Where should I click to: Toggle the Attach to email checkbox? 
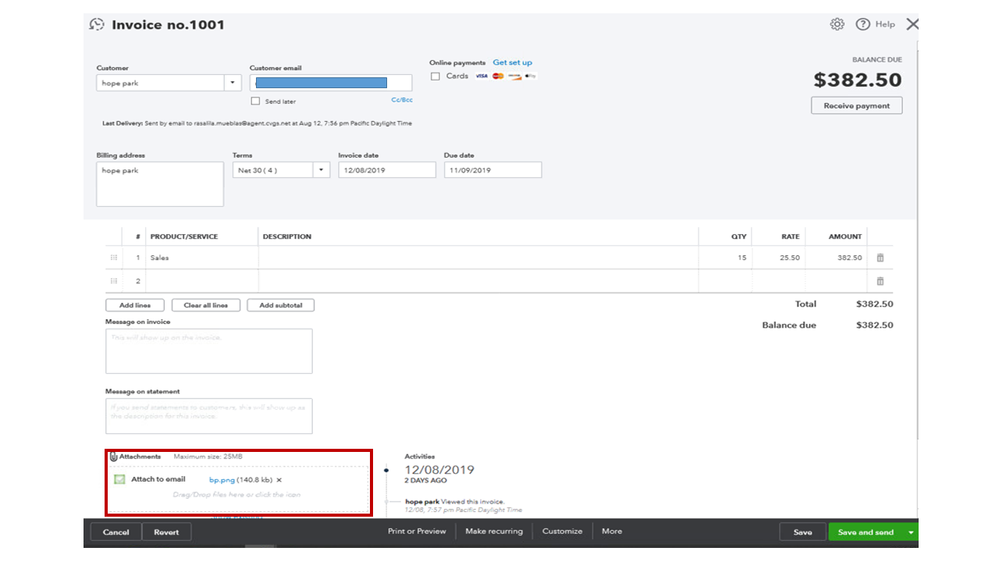[119, 479]
